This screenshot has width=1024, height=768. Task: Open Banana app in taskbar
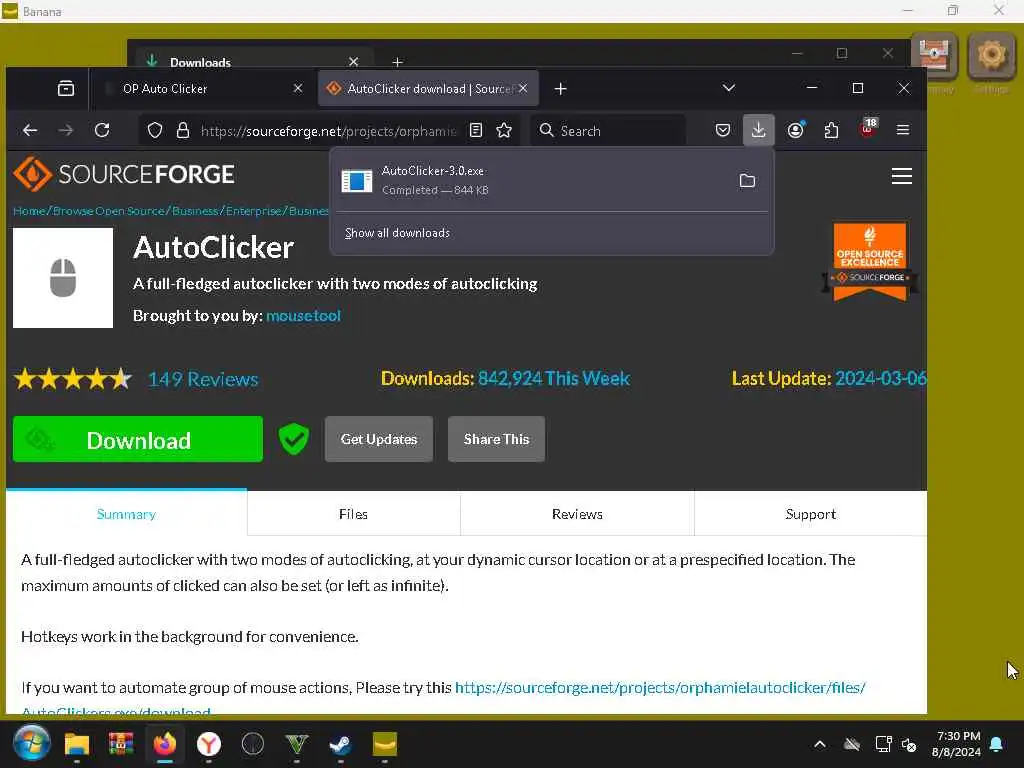point(385,744)
